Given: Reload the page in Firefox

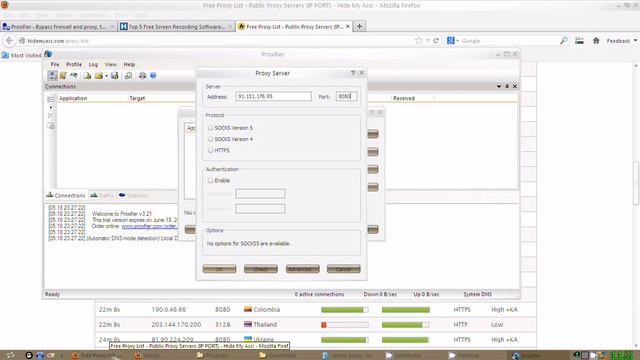Looking at the screenshot, I should tap(436, 40).
